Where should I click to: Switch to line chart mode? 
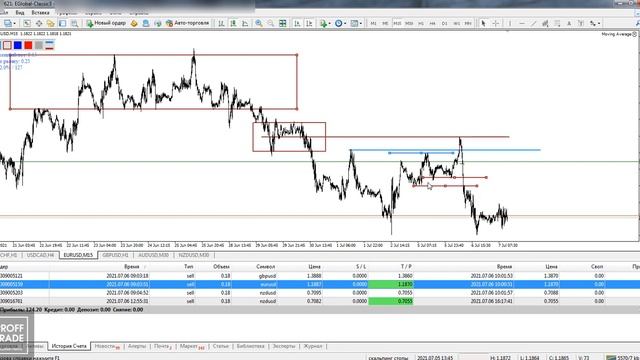[x=245, y=23]
